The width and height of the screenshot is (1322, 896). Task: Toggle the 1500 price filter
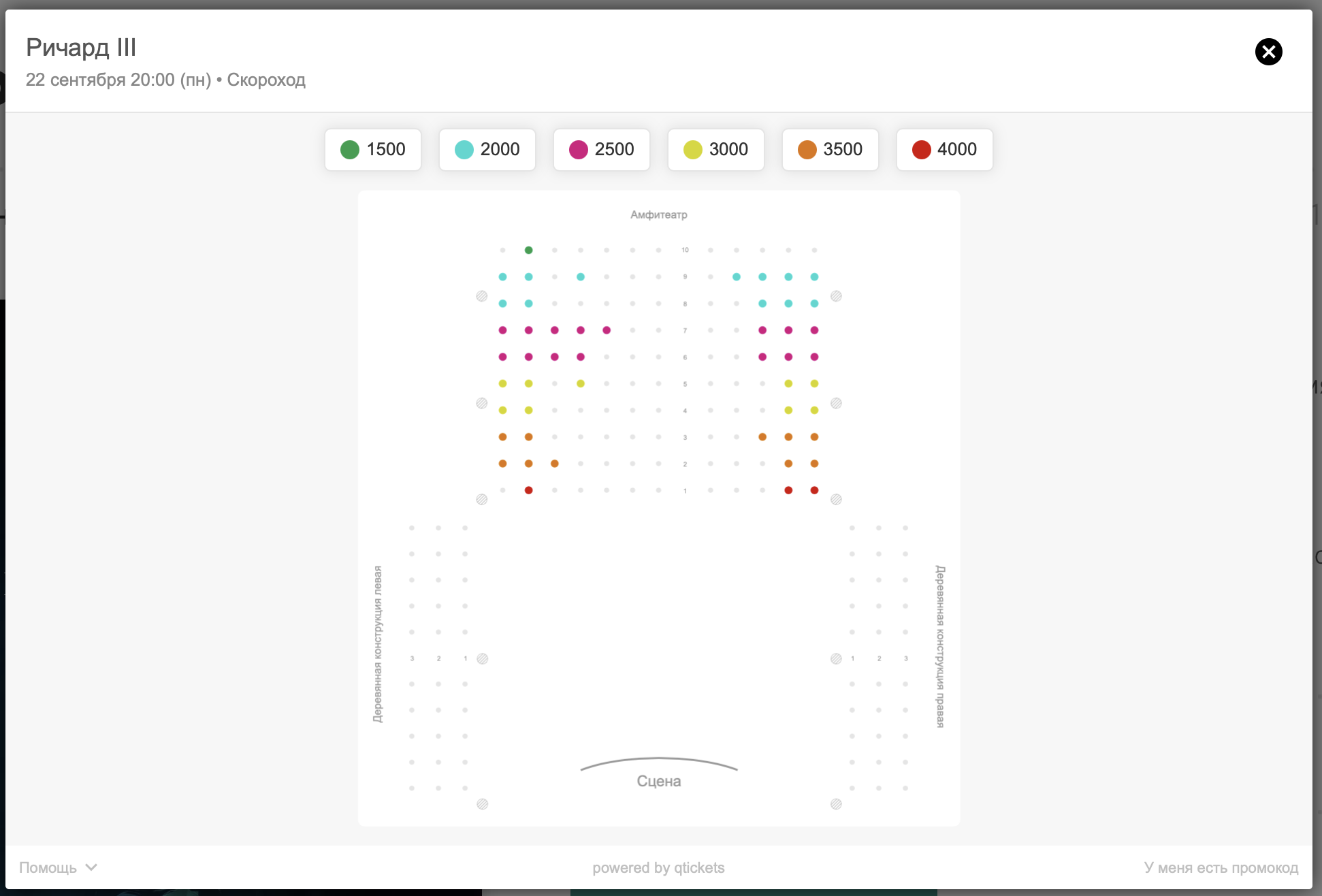[x=373, y=150]
